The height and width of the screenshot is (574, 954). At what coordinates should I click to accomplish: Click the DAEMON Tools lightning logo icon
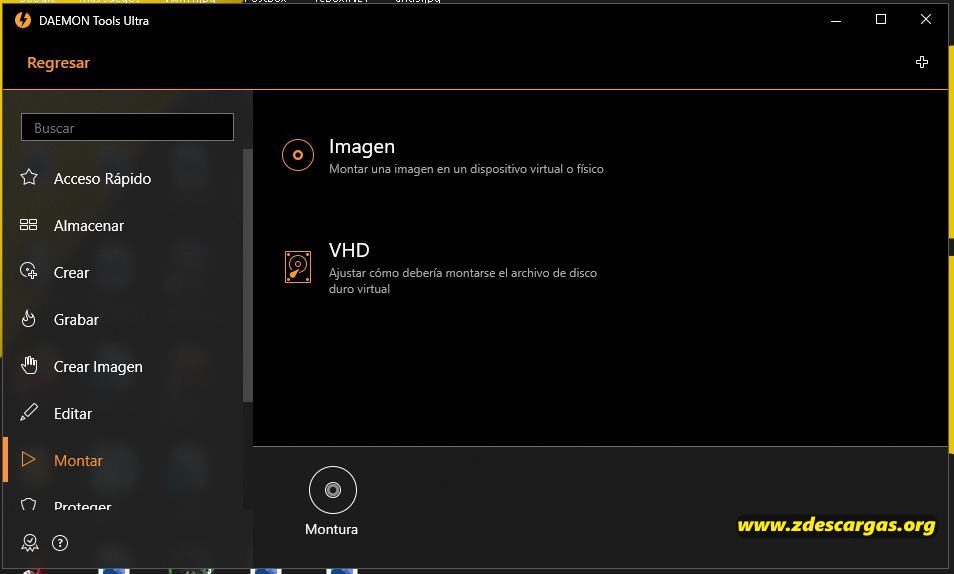(x=23, y=20)
